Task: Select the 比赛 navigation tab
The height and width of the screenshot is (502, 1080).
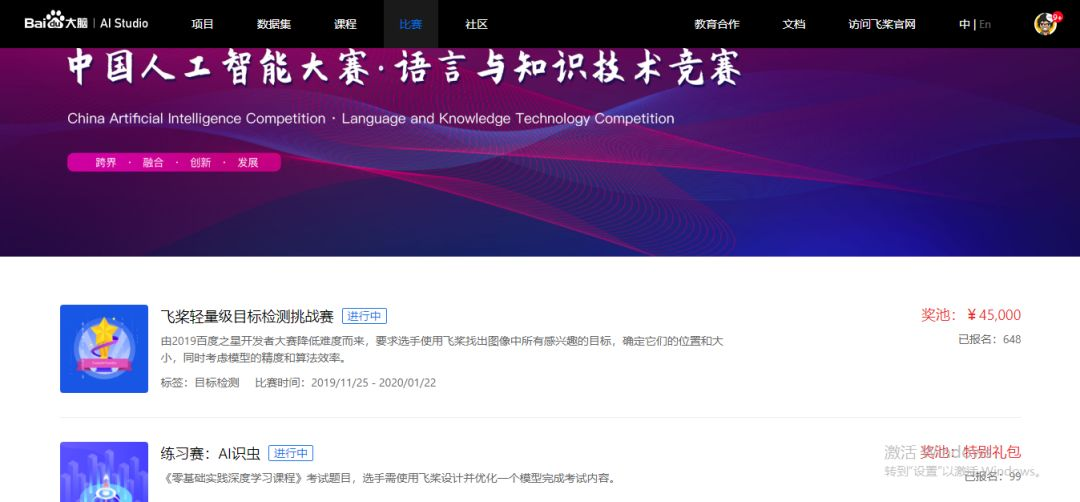Action: [x=411, y=24]
